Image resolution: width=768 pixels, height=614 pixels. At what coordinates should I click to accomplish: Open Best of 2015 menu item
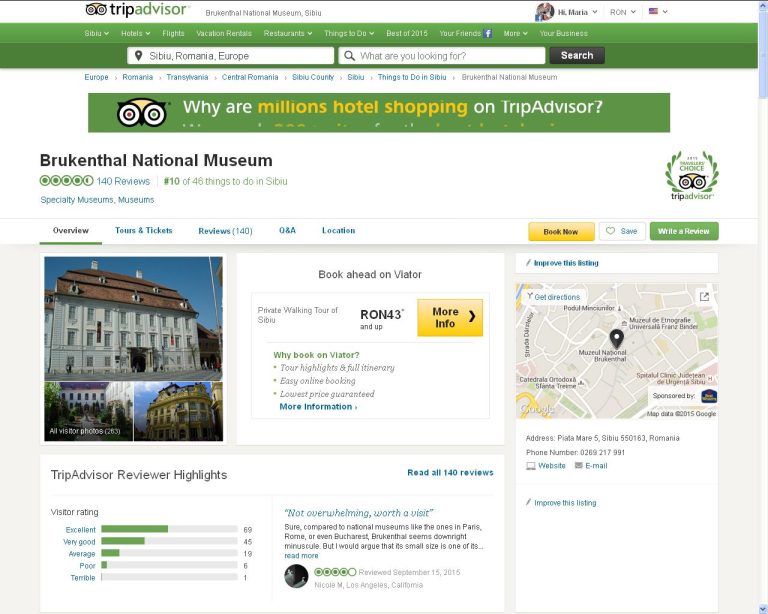(x=407, y=33)
